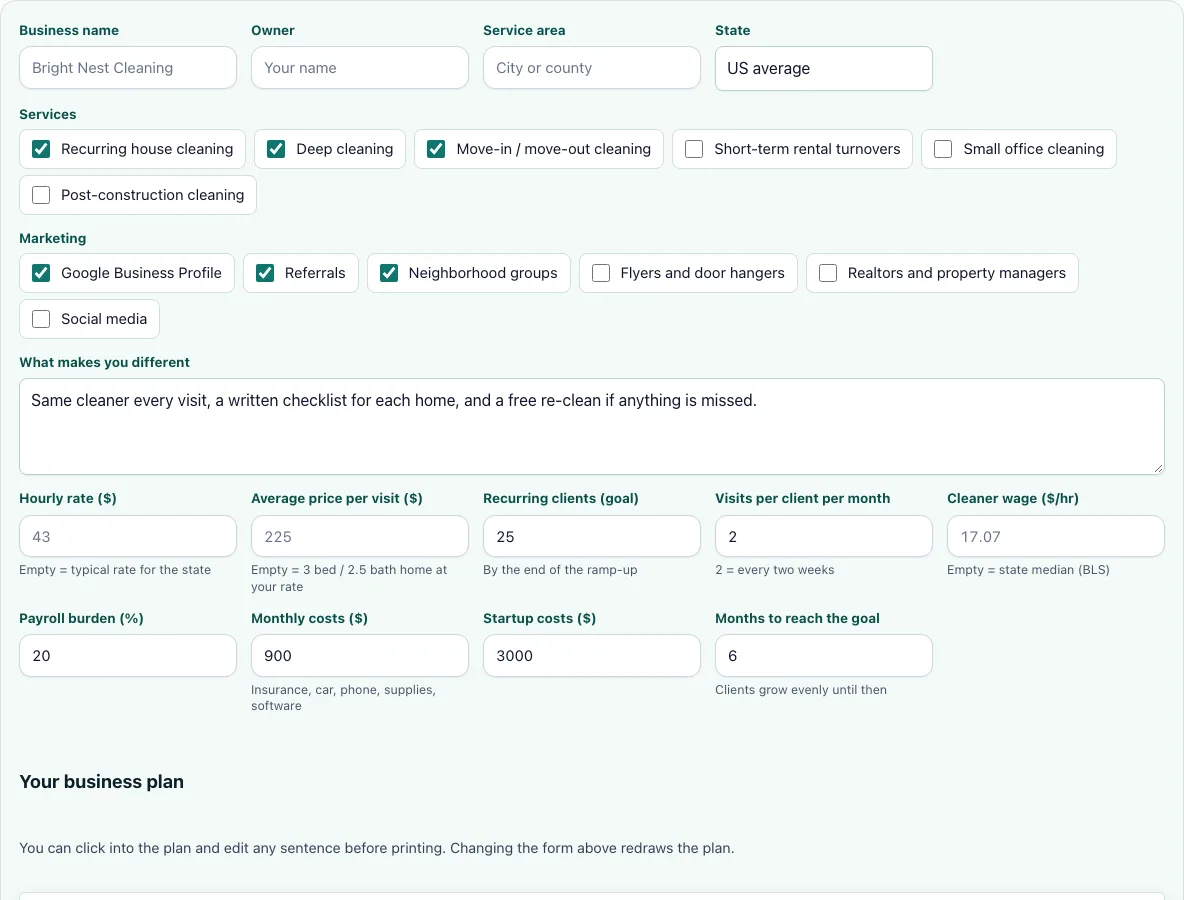Check Flyers and door hangers

coord(601,273)
